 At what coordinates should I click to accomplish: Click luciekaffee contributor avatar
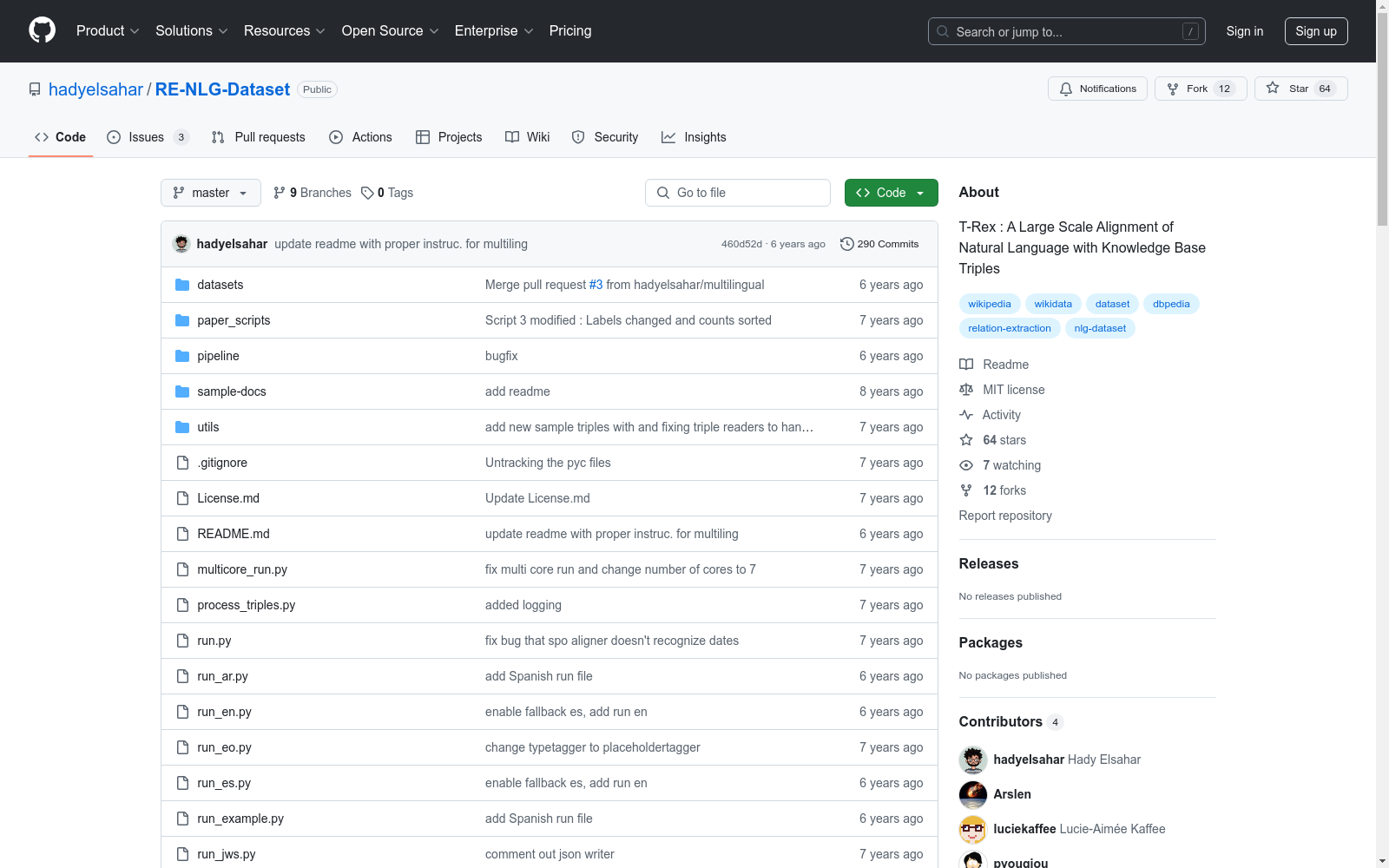click(x=973, y=829)
